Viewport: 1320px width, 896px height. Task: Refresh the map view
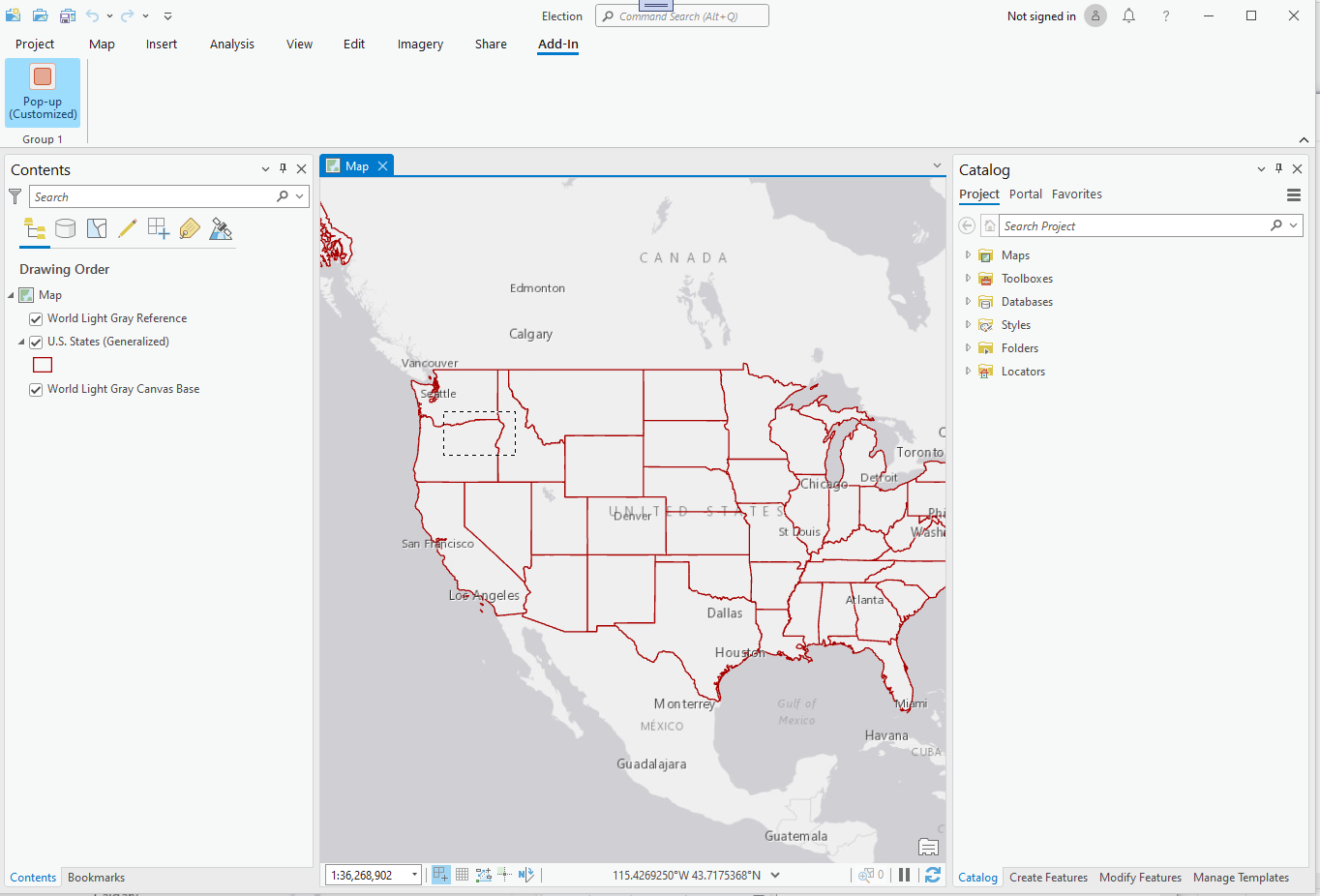[x=931, y=874]
